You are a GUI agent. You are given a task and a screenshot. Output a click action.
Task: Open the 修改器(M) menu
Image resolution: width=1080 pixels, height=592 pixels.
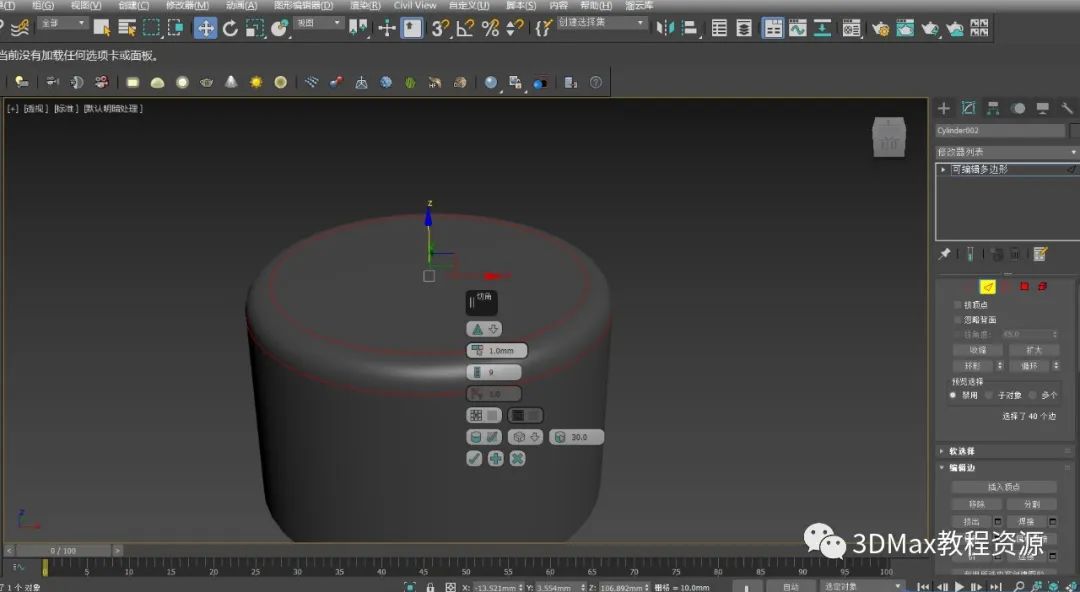coord(186,5)
